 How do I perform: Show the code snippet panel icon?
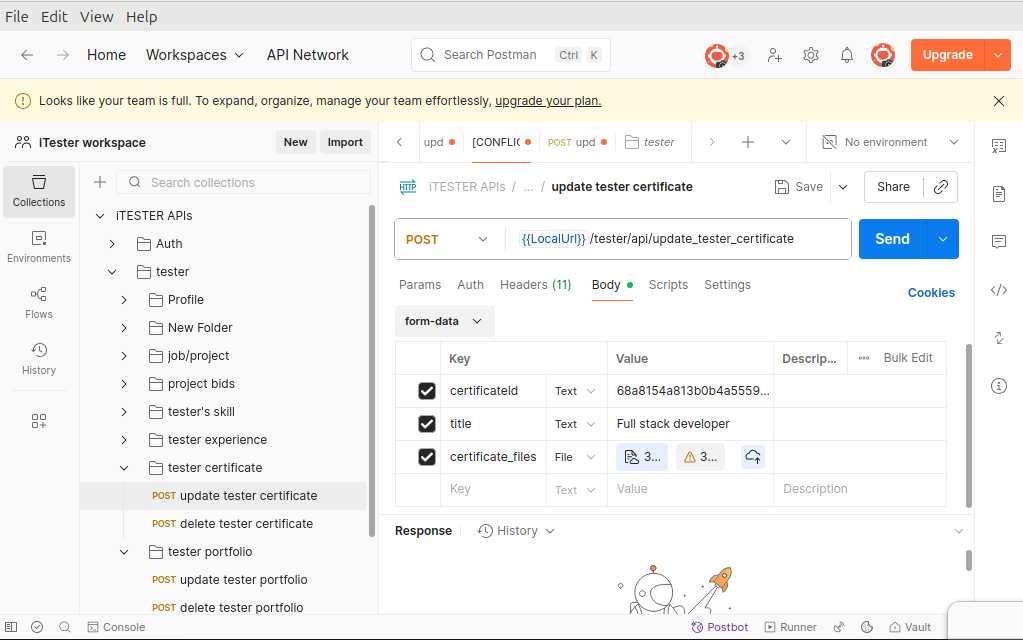click(998, 290)
